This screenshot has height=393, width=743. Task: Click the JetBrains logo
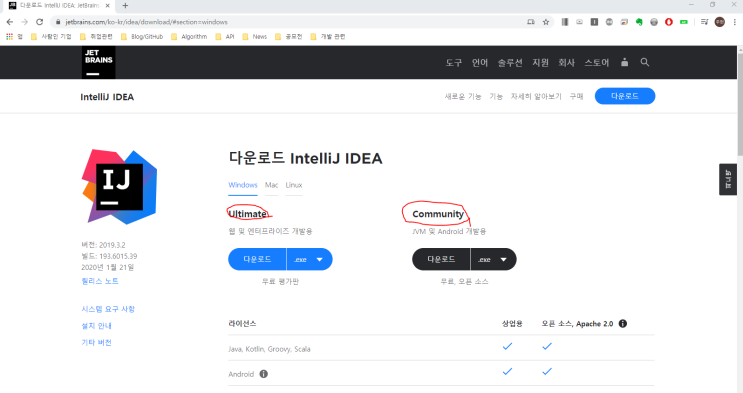click(x=99, y=62)
